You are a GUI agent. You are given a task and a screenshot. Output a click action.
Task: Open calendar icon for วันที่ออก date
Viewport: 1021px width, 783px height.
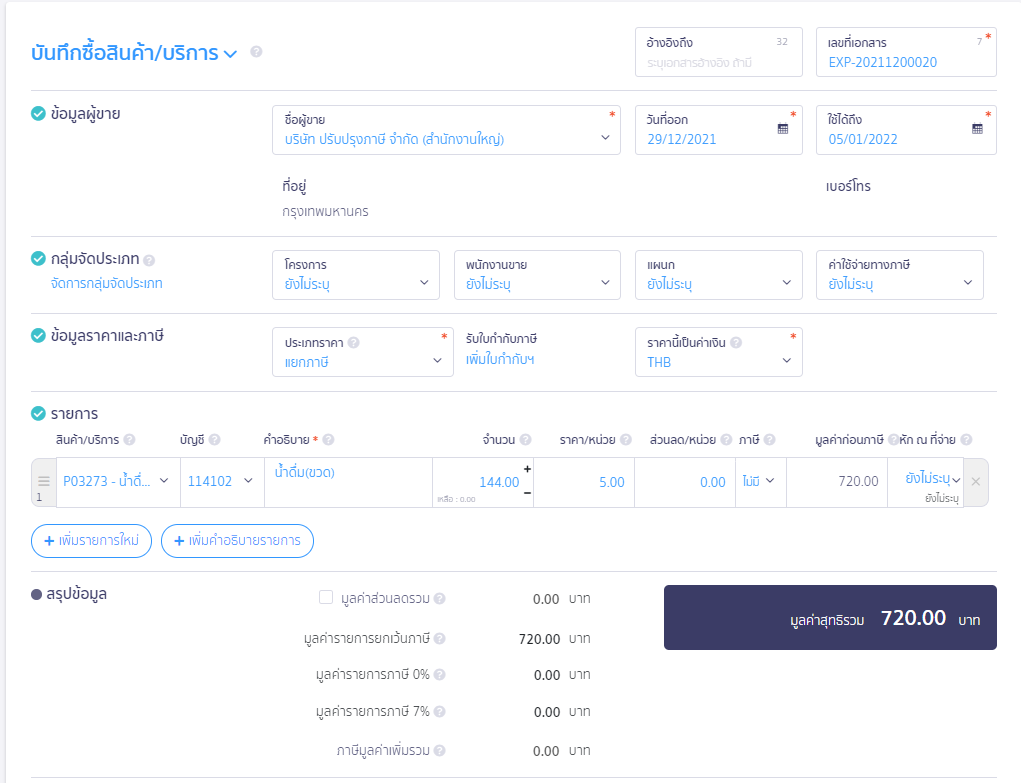pos(783,128)
